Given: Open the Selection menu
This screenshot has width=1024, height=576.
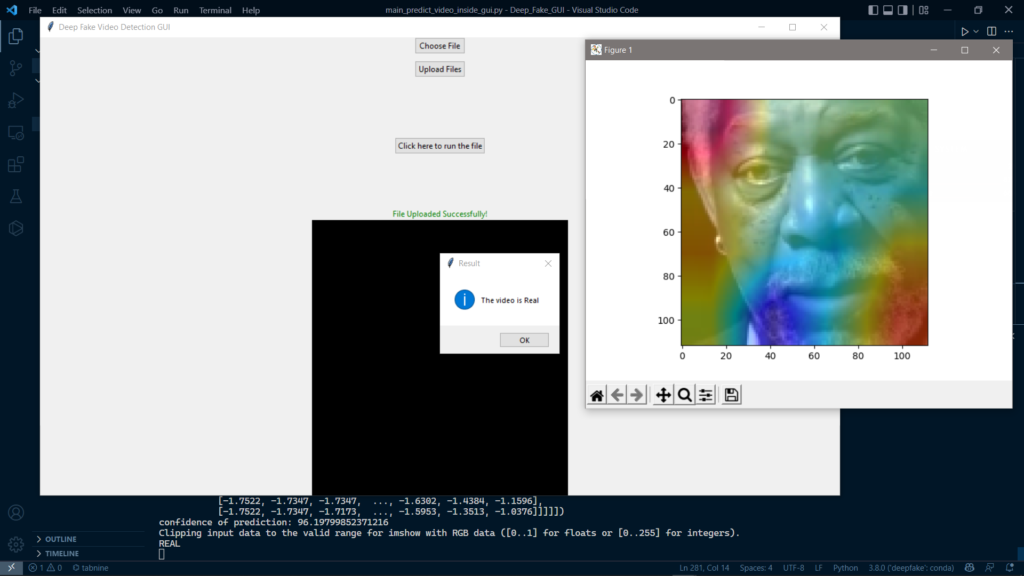Looking at the screenshot, I should click(94, 10).
